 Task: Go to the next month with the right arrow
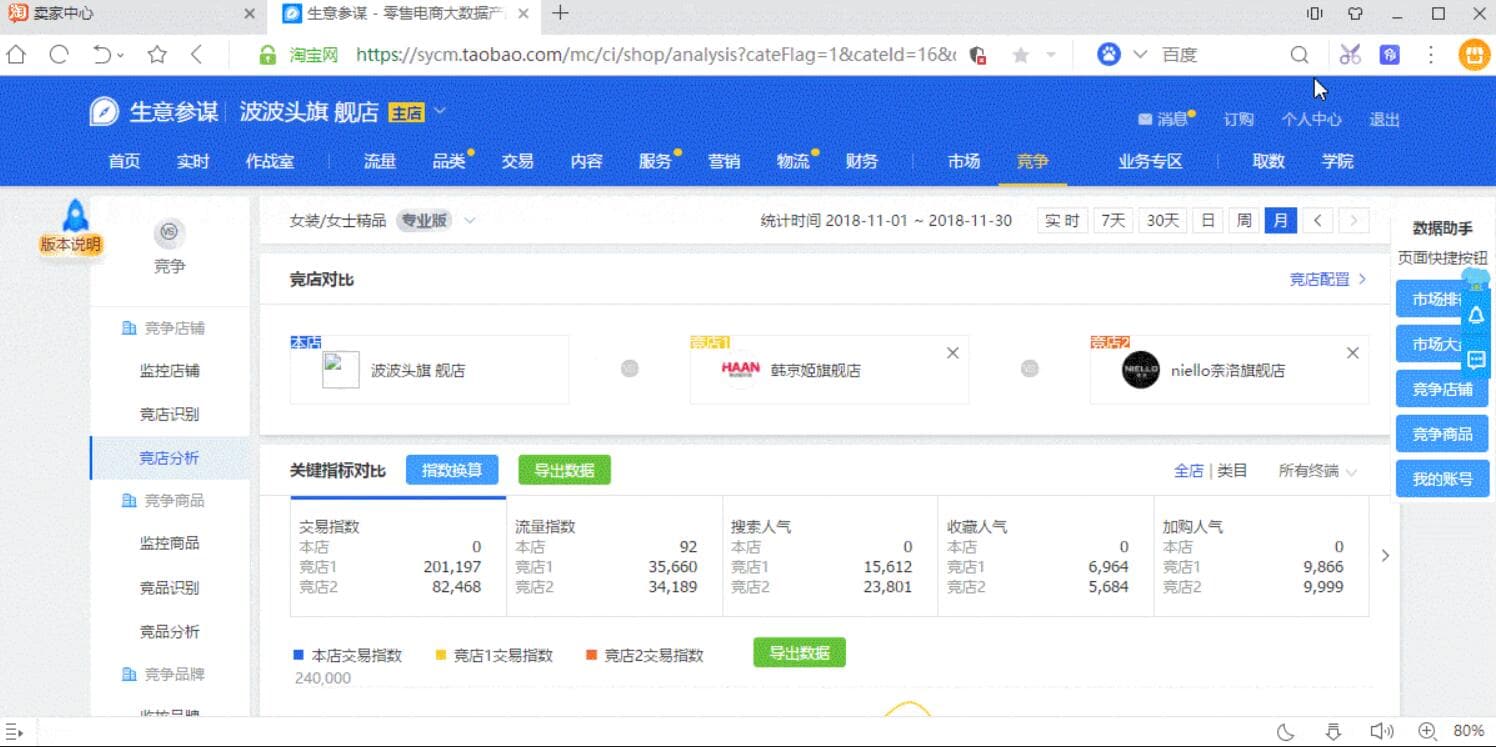pyautogui.click(x=1354, y=220)
